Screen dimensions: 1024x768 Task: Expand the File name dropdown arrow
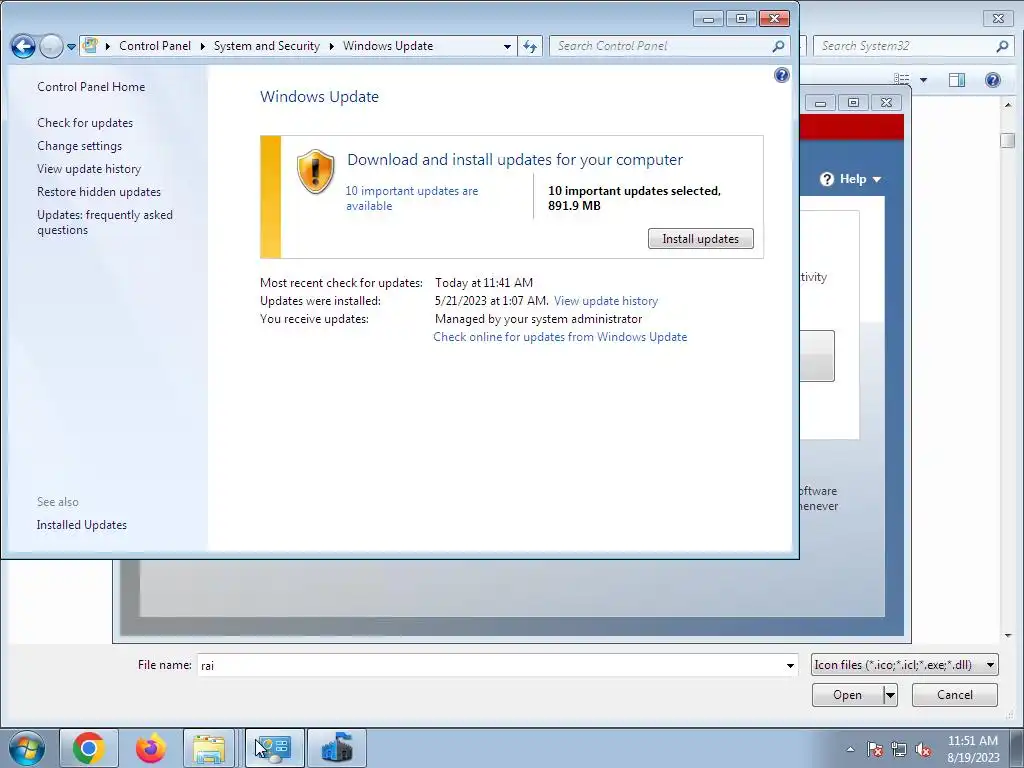coord(790,665)
